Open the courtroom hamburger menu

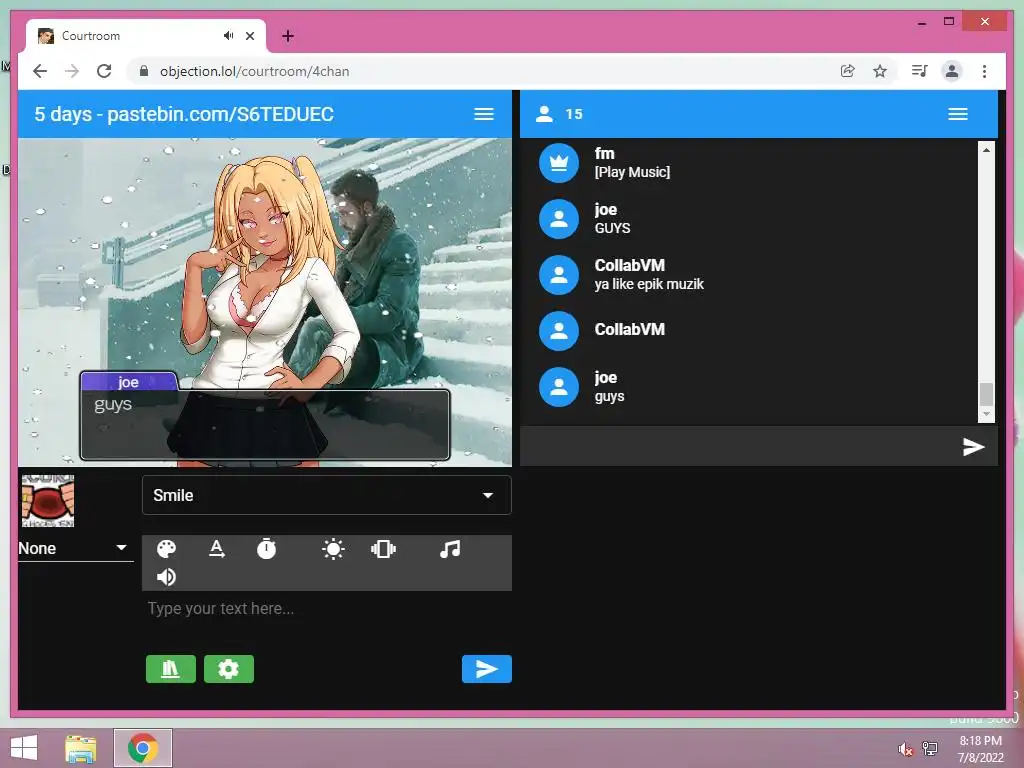(484, 114)
